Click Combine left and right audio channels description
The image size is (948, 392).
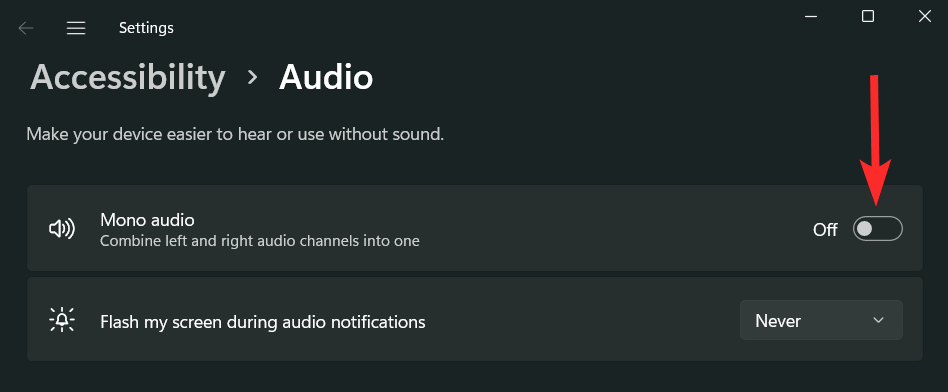coord(259,241)
